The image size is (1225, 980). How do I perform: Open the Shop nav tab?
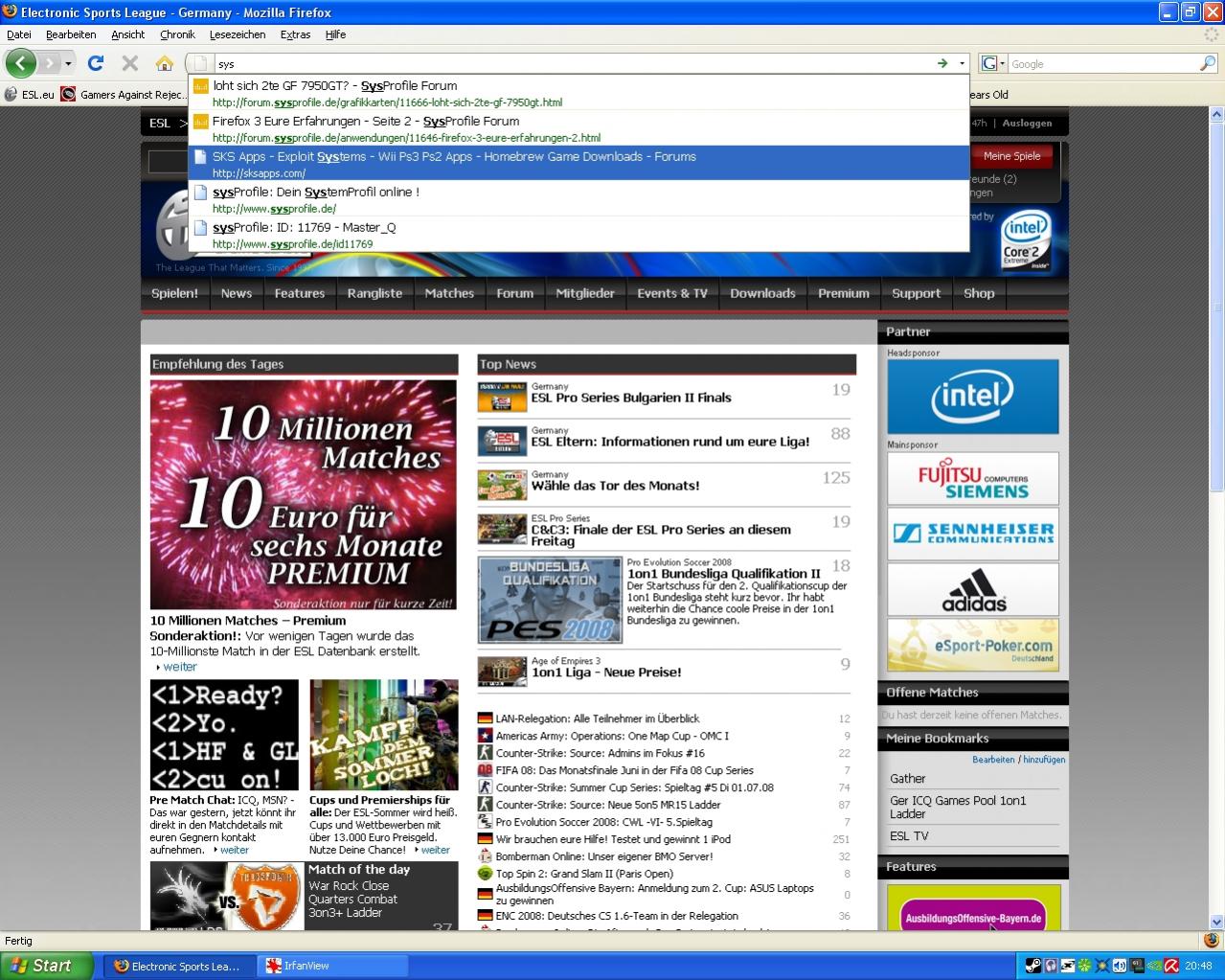(979, 294)
